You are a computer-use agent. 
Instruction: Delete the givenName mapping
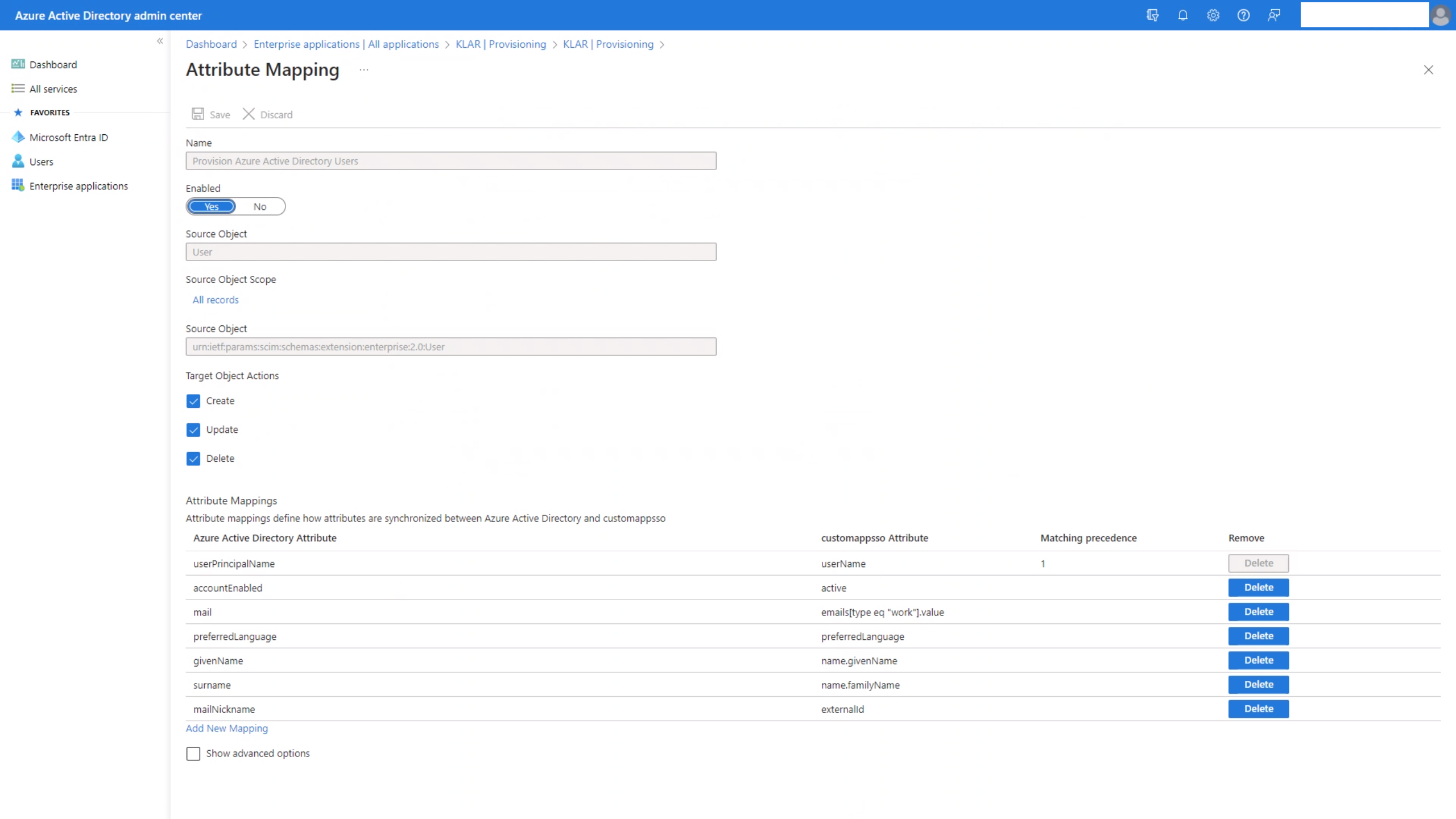[1259, 660]
